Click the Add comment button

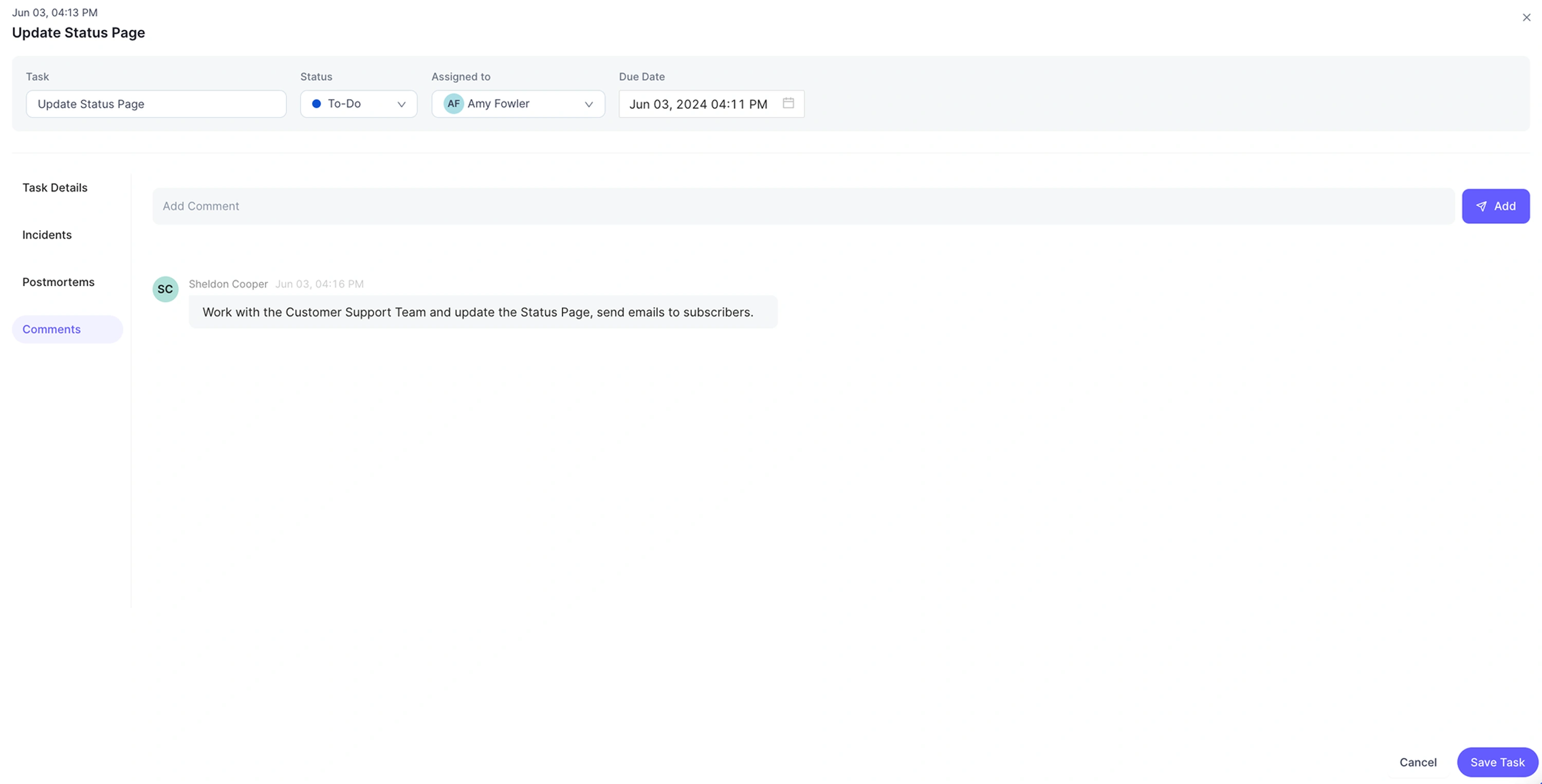(1495, 207)
